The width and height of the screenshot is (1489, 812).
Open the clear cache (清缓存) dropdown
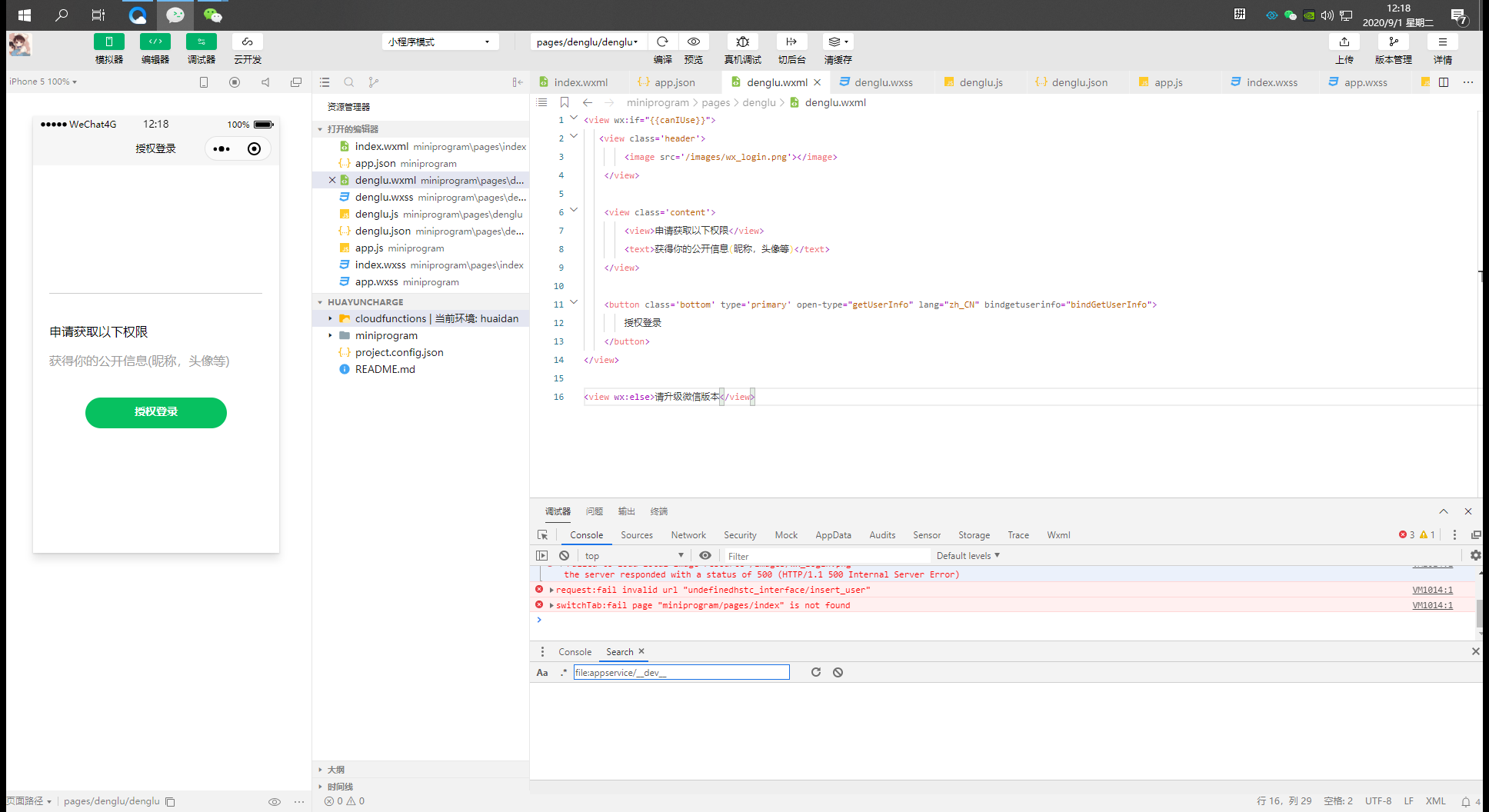coord(838,42)
